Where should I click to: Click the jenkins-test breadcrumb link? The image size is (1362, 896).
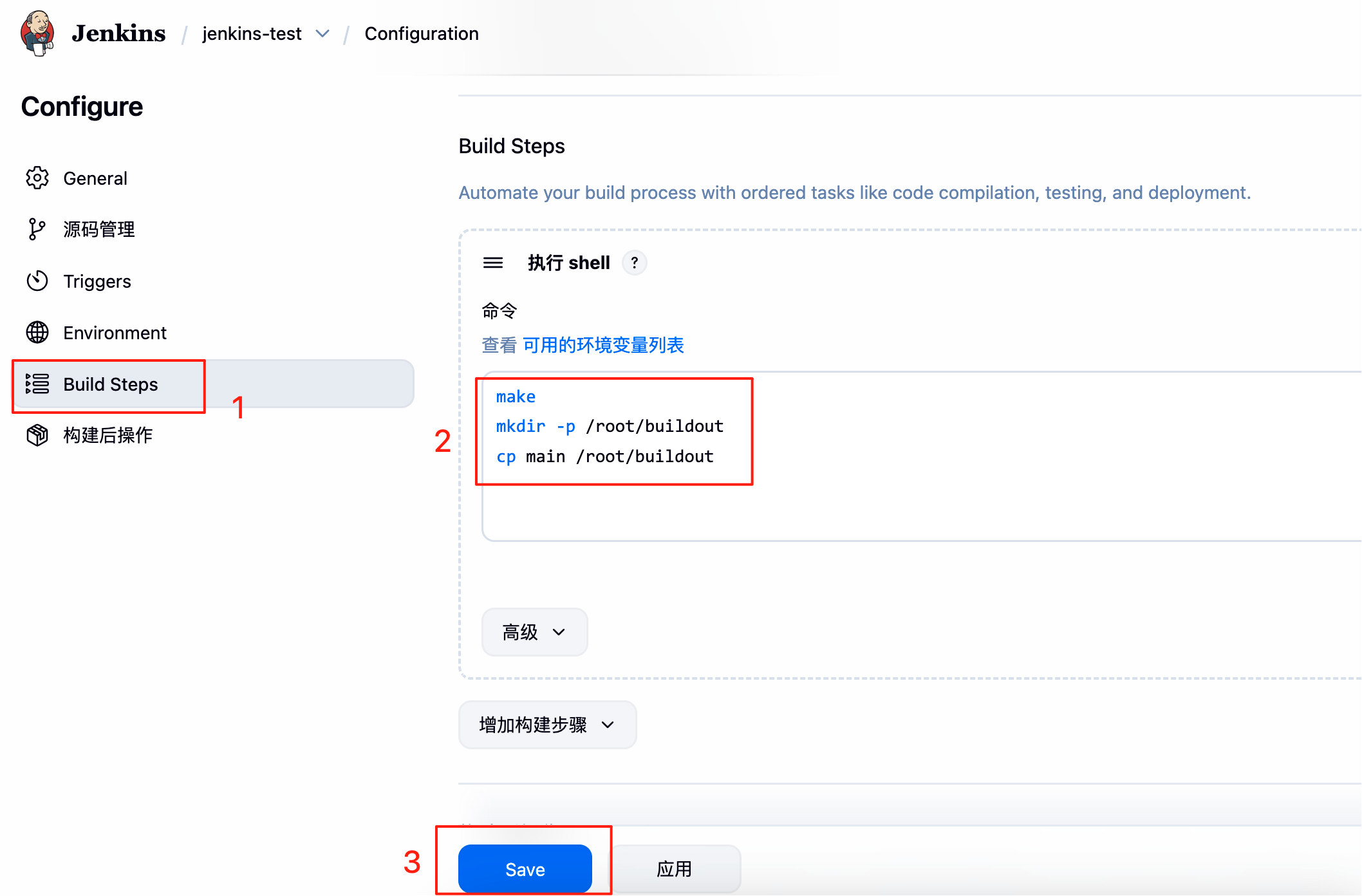pyautogui.click(x=252, y=33)
